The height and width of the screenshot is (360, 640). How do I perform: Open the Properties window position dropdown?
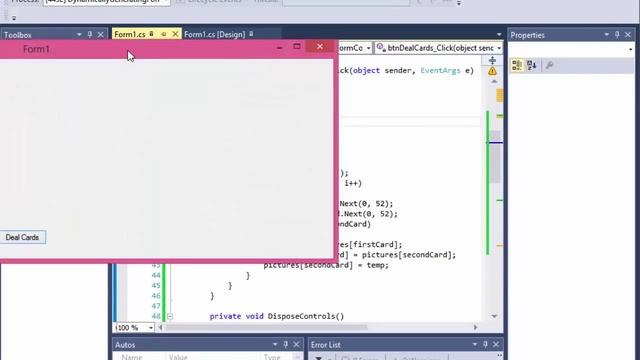[607, 35]
